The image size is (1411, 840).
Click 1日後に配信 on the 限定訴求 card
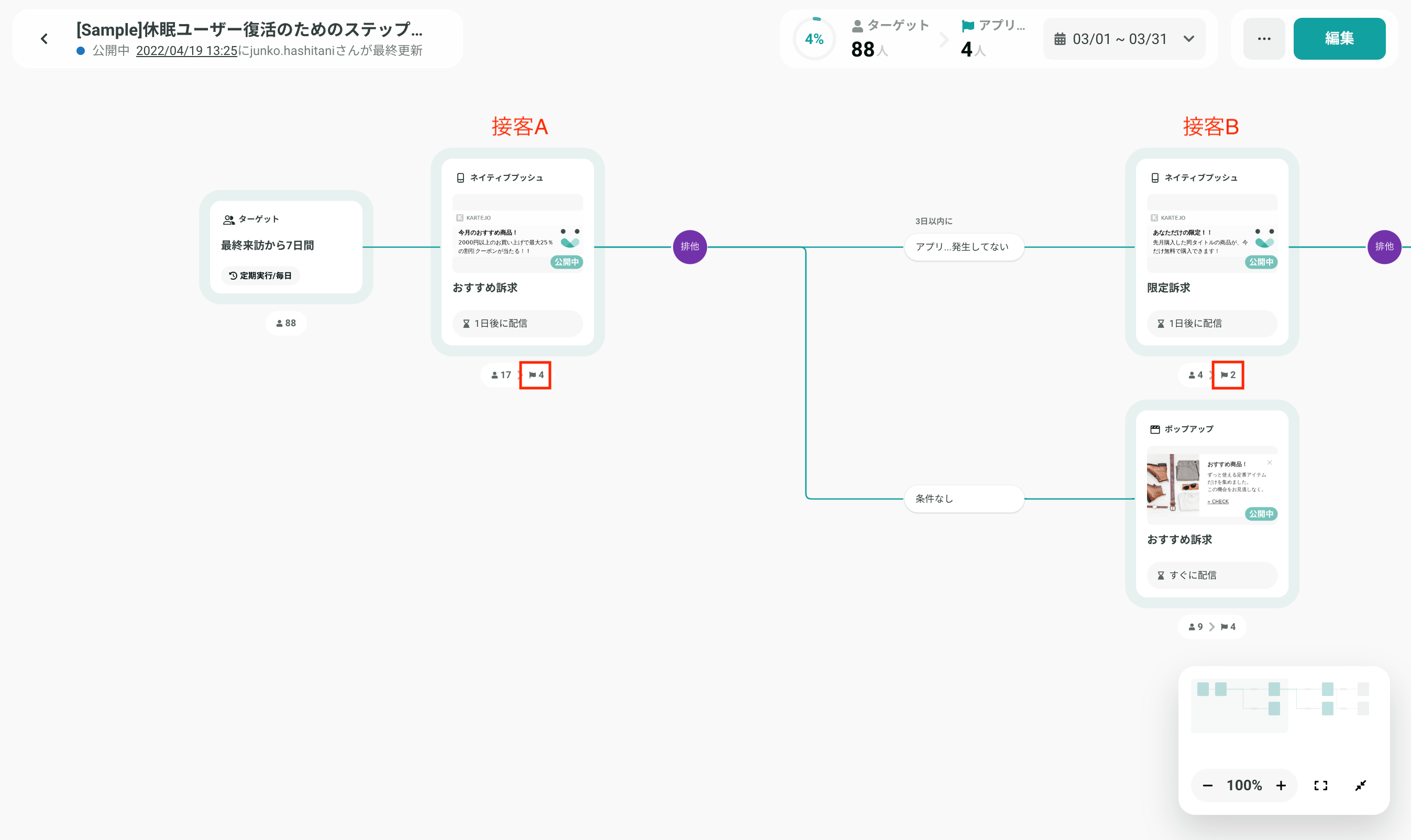pyautogui.click(x=1212, y=323)
